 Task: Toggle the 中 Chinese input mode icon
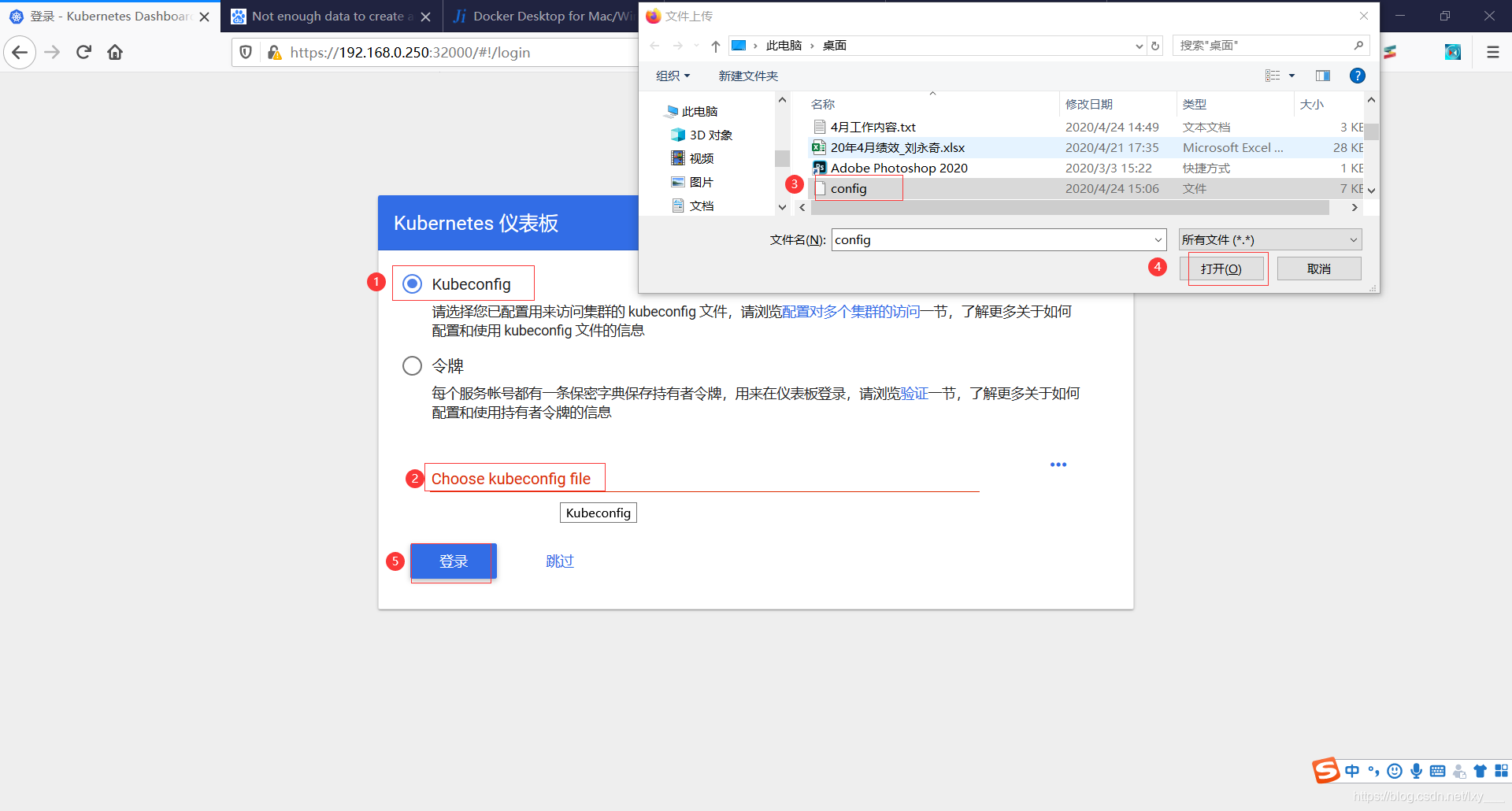(1352, 771)
